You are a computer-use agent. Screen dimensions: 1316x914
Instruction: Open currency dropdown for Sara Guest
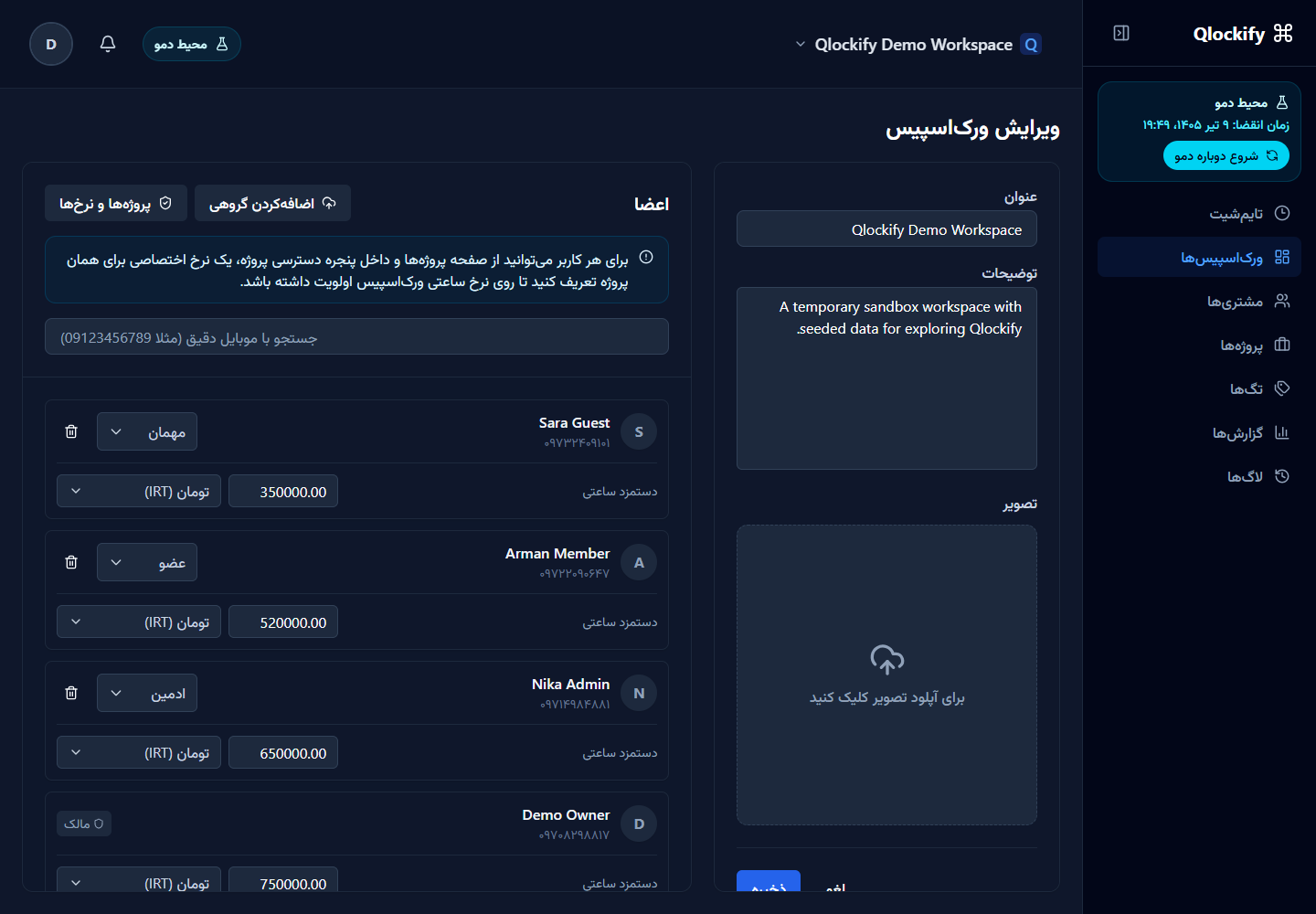[x=139, y=491]
